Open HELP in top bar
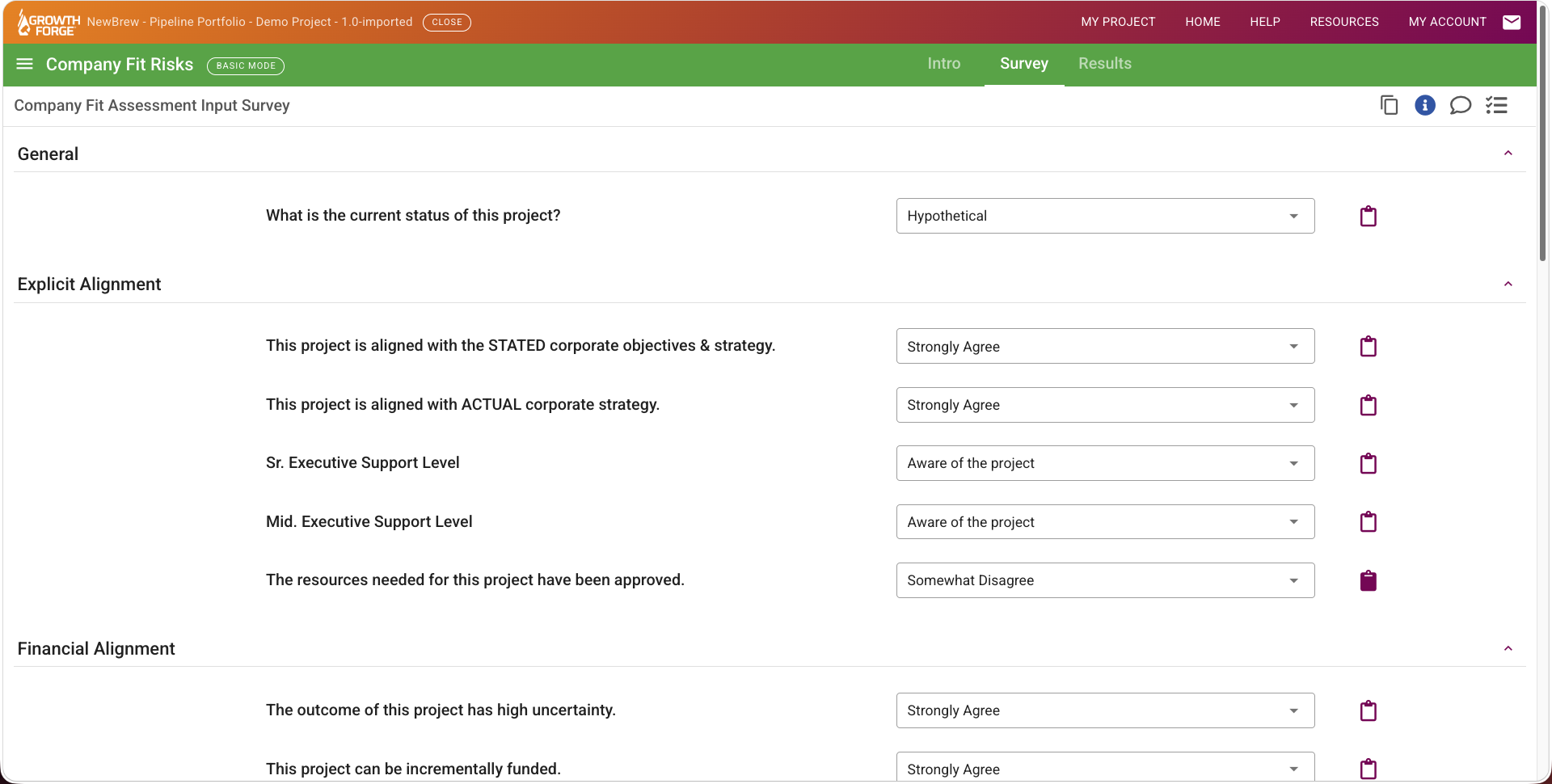1552x784 pixels. [x=1265, y=22]
